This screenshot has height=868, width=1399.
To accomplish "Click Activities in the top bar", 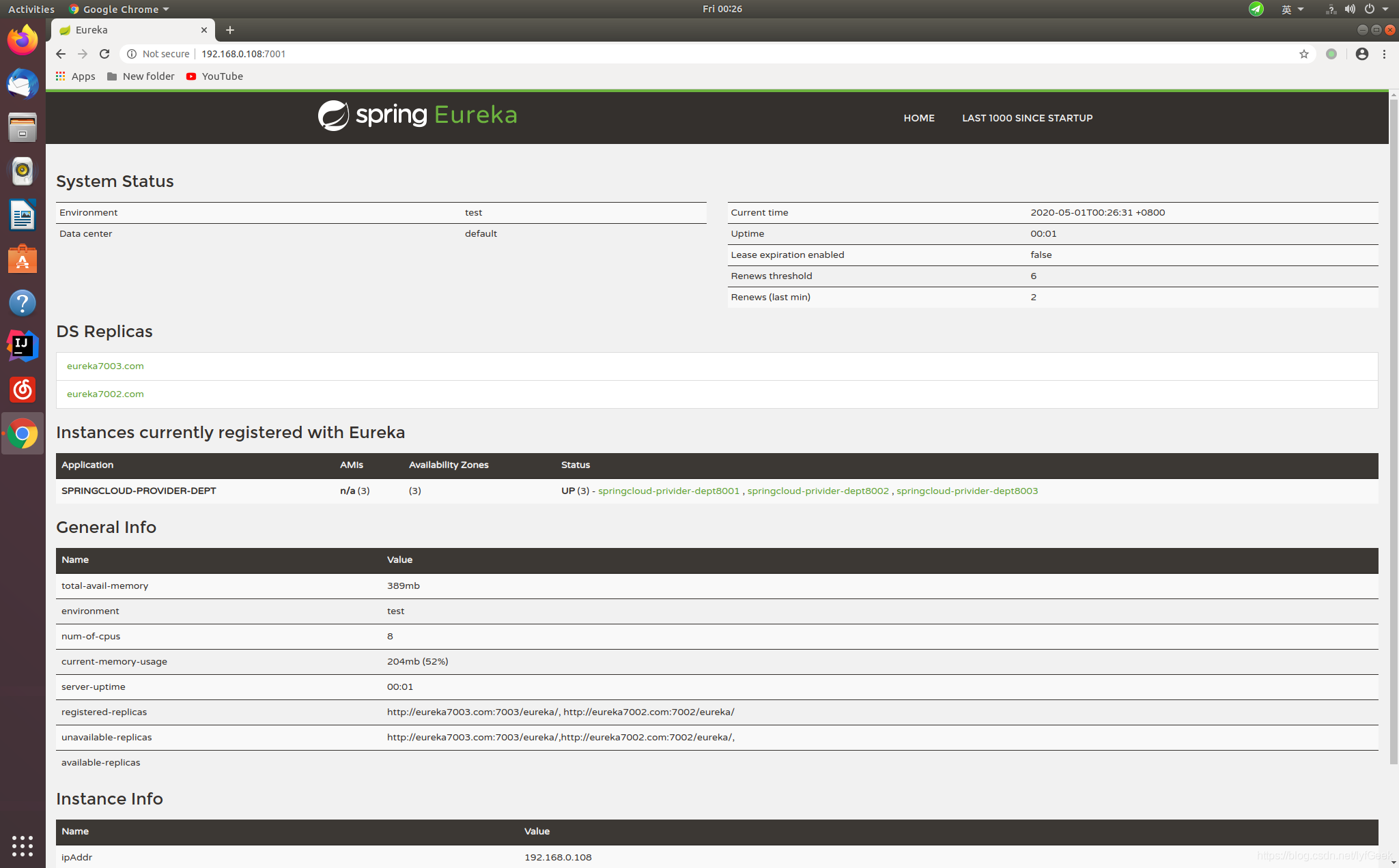I will click(31, 9).
